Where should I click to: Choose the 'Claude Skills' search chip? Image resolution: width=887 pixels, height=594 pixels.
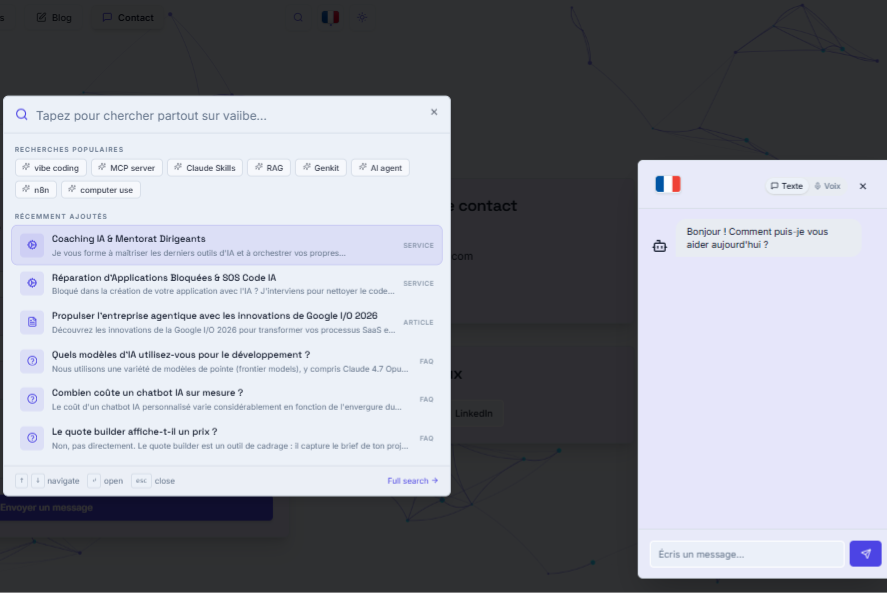(205, 167)
